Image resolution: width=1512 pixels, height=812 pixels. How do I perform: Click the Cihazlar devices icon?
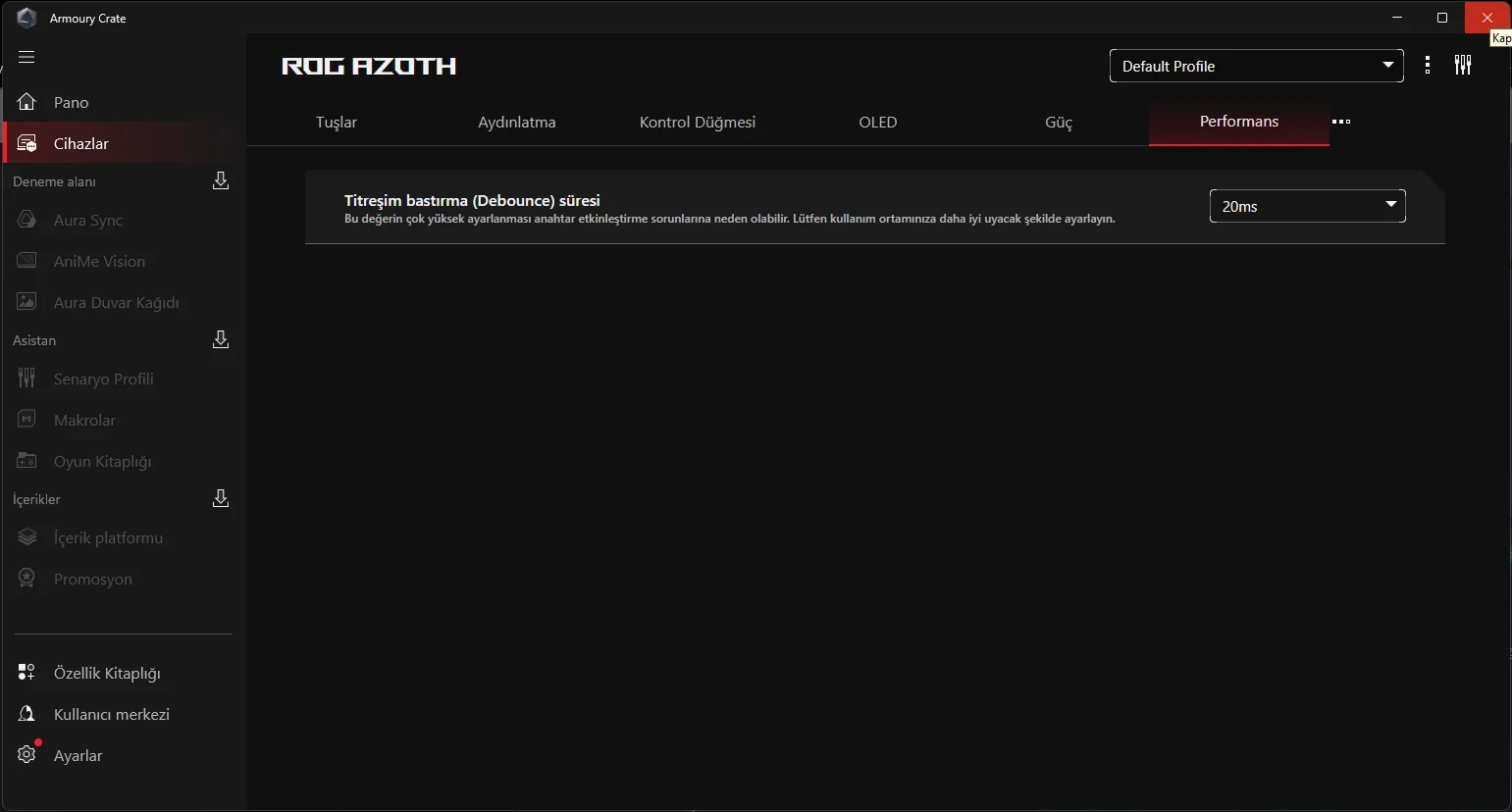tap(26, 143)
